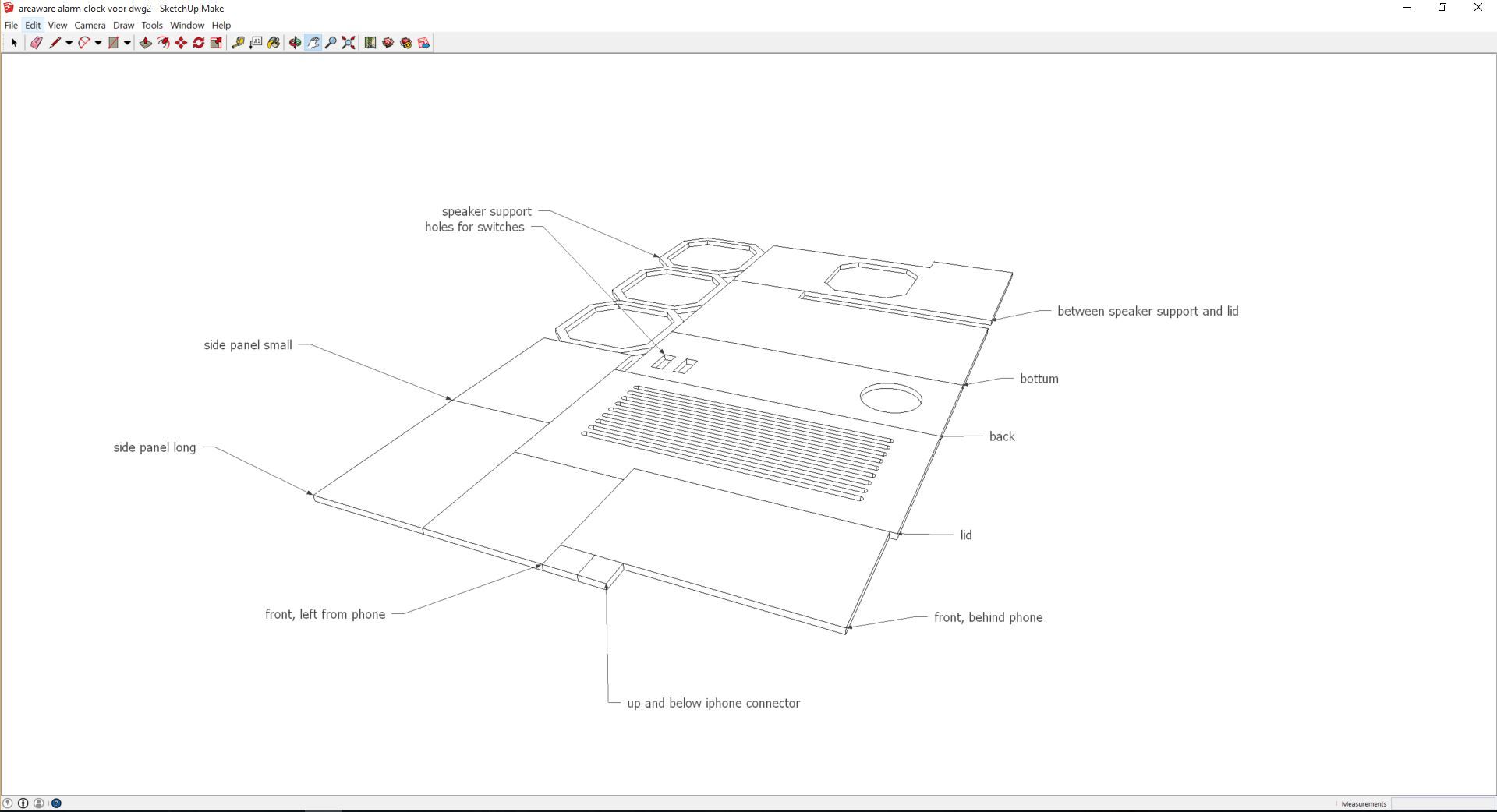Select the Rotate tool
The image size is (1497, 812).
click(199, 43)
